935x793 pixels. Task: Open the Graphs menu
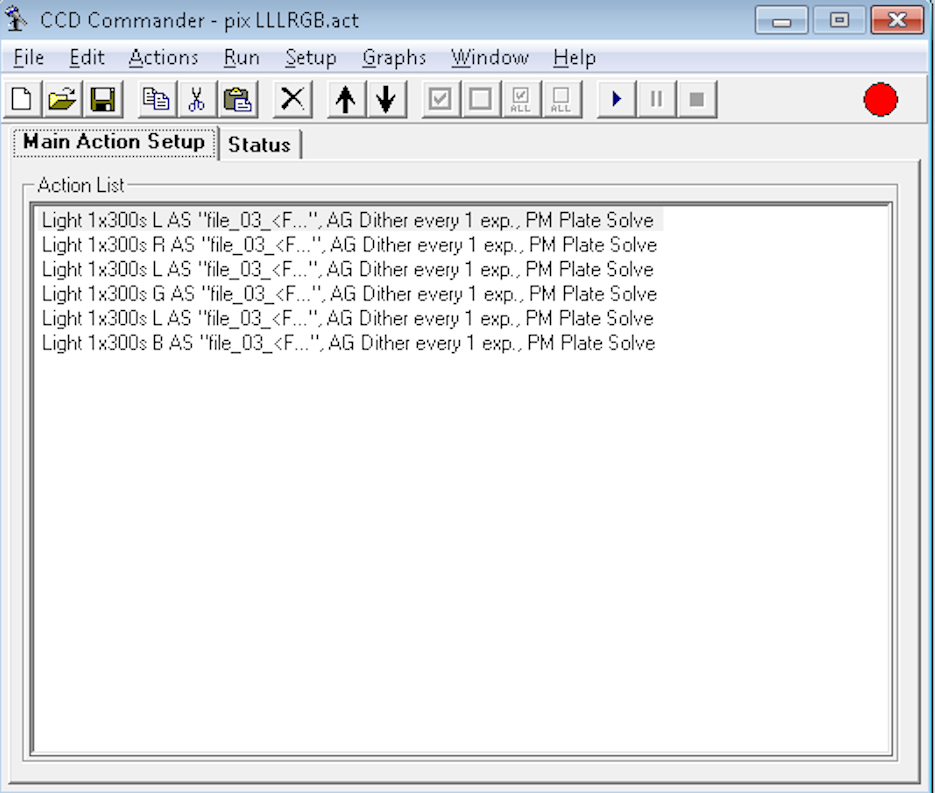coord(394,58)
